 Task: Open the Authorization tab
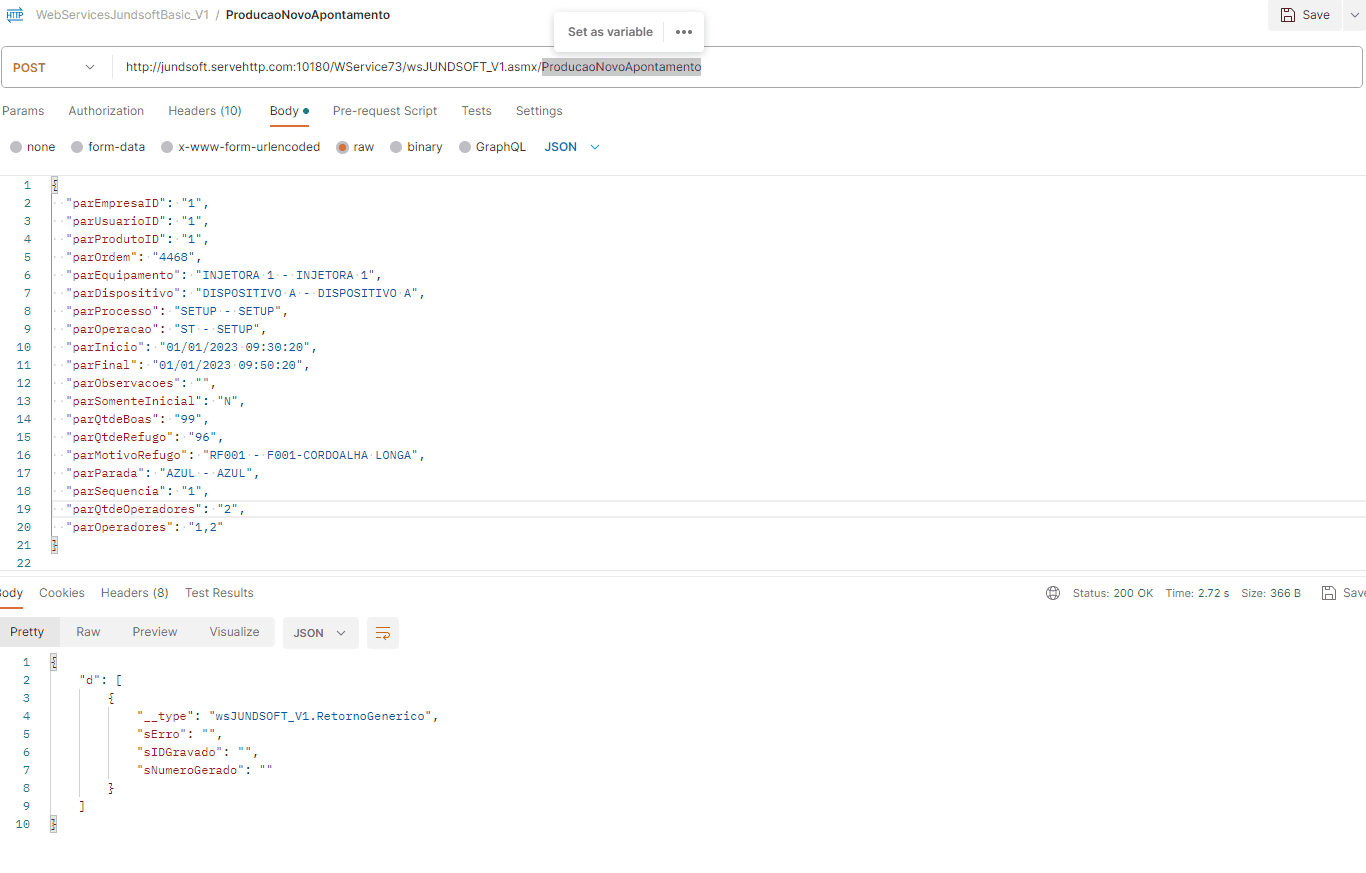pyautogui.click(x=106, y=111)
